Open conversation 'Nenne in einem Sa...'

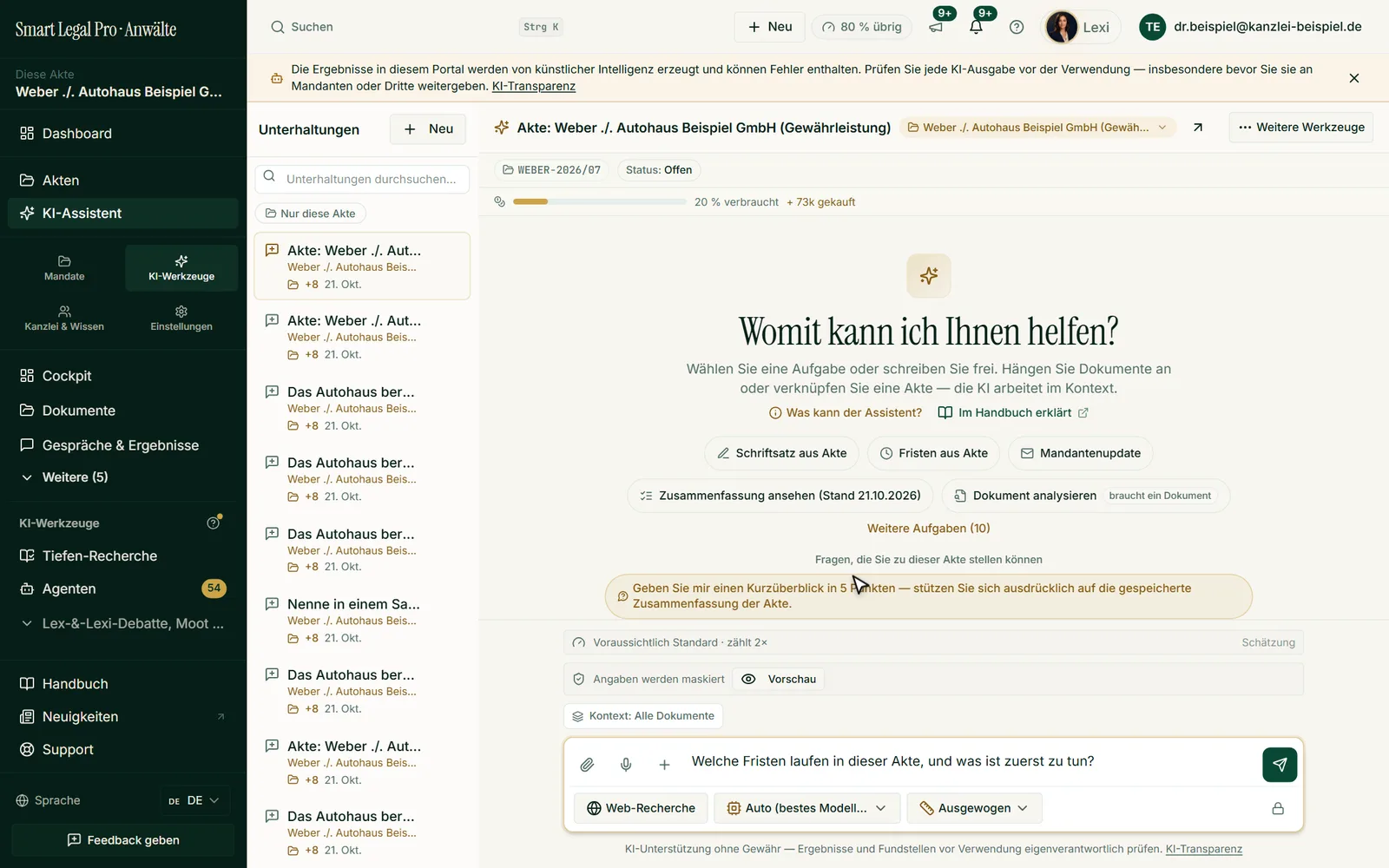pyautogui.click(x=362, y=621)
